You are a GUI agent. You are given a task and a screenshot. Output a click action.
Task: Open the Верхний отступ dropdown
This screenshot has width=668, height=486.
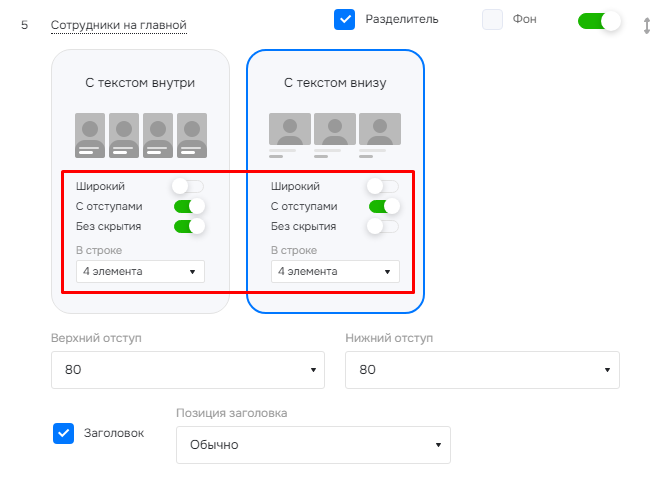coord(188,370)
